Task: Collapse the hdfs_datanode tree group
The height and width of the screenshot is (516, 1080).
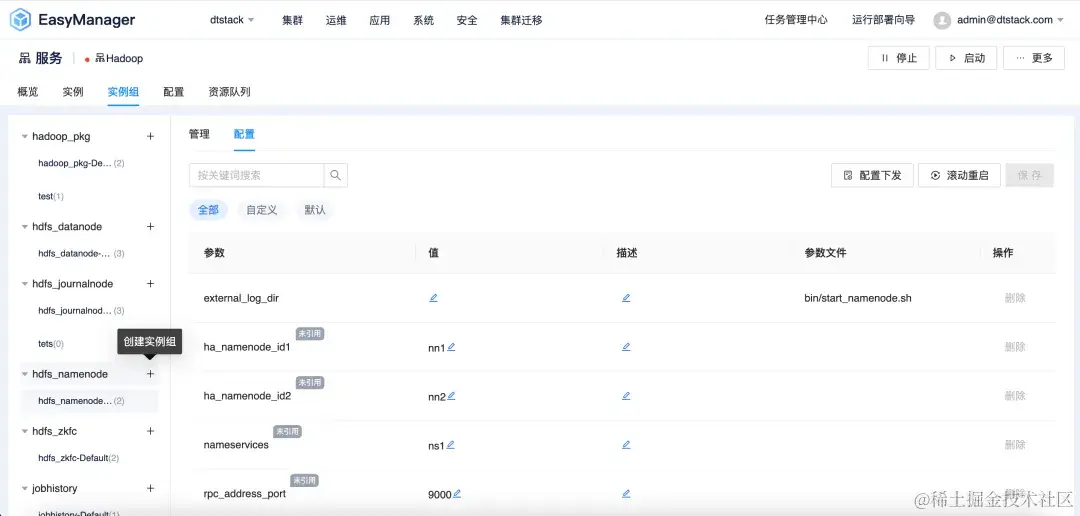Action: [x=25, y=227]
